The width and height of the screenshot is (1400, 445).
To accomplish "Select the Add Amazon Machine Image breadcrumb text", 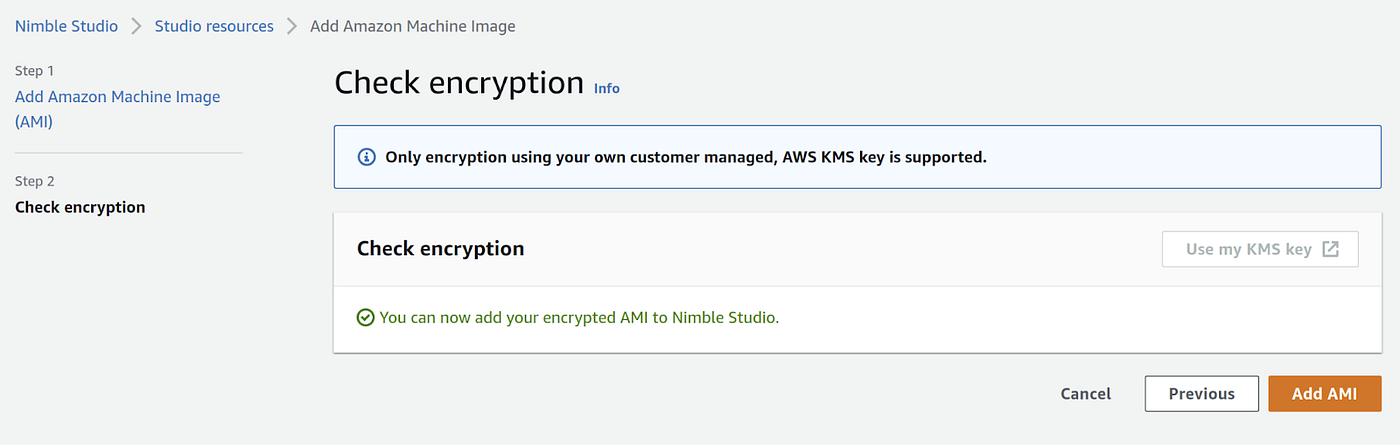I will tap(413, 26).
